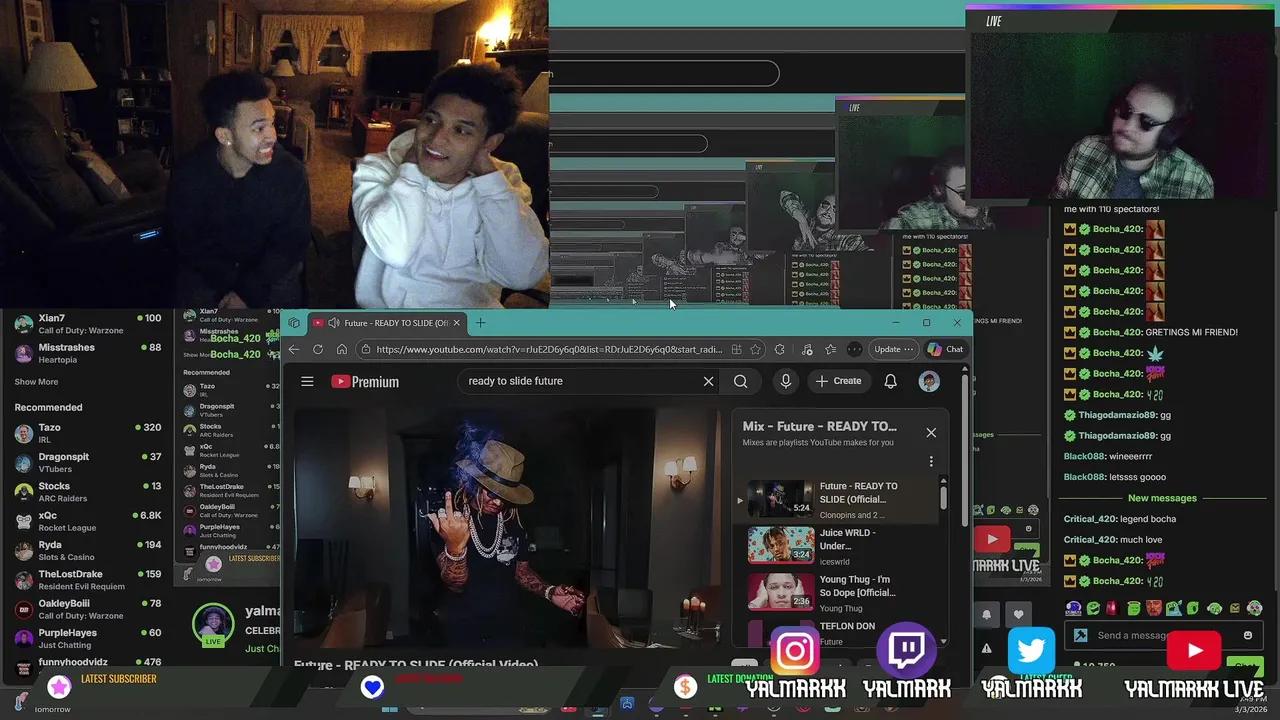
Task: Expand Show More in the Recommended channels list
Action: tap(35, 381)
